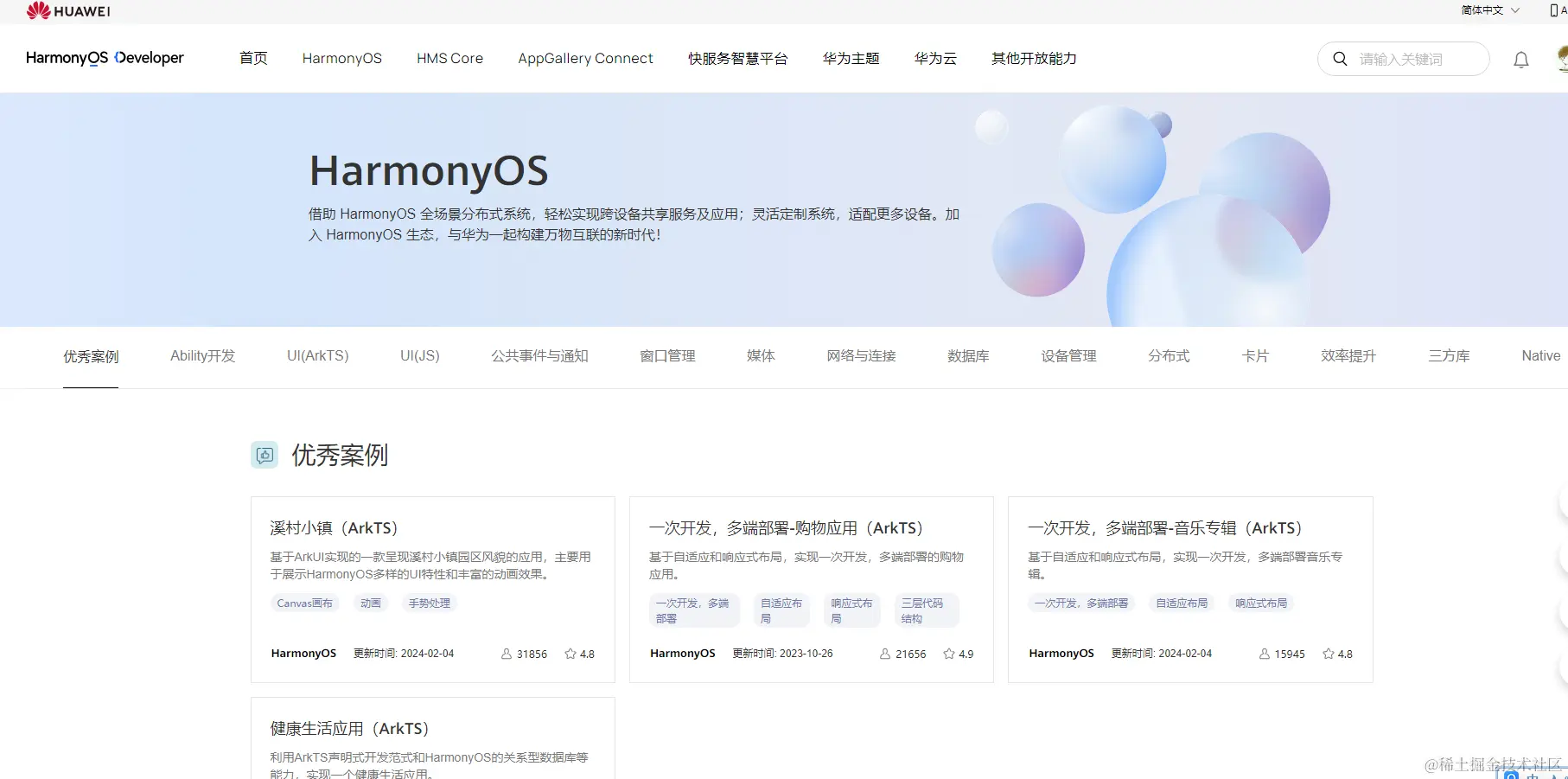The height and width of the screenshot is (779, 1568).
Task: Click the user icon beside 15945
Action: [1265, 654]
